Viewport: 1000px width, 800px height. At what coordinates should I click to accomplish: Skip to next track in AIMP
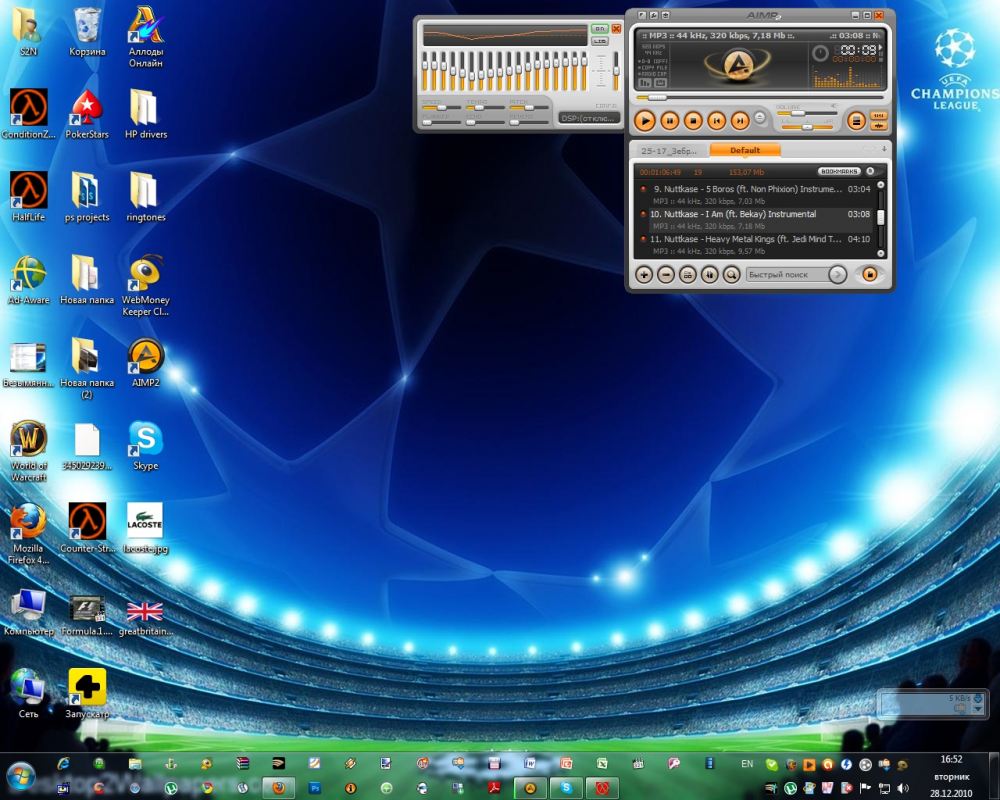pos(740,120)
